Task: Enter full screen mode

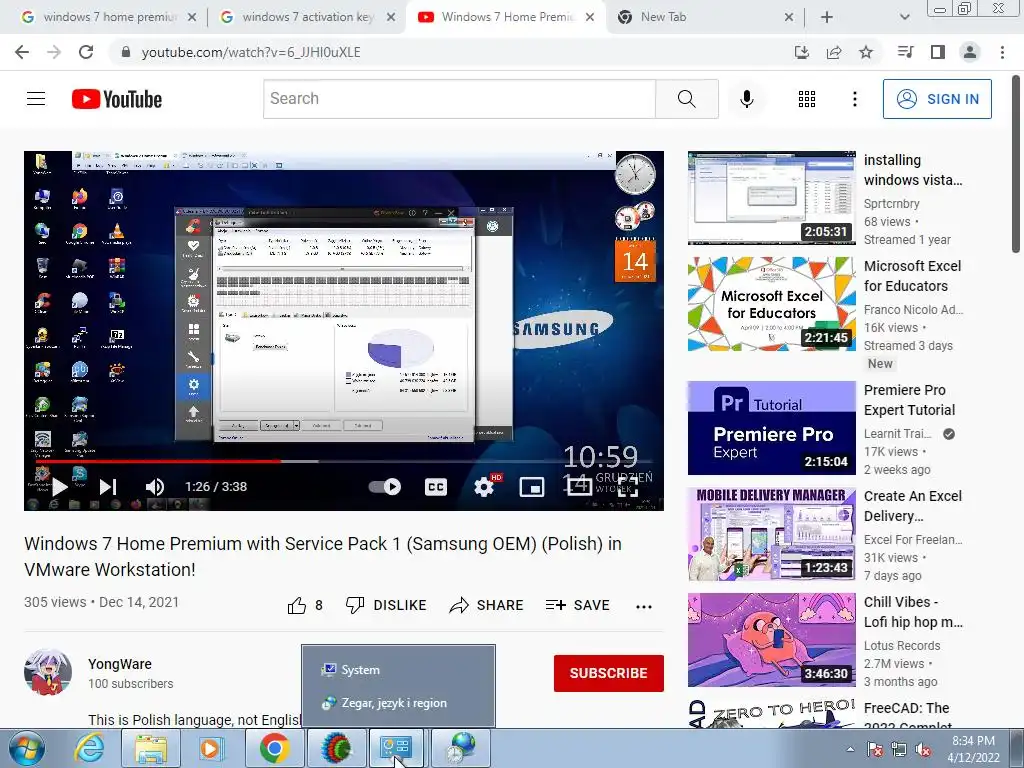Action: tap(628, 487)
